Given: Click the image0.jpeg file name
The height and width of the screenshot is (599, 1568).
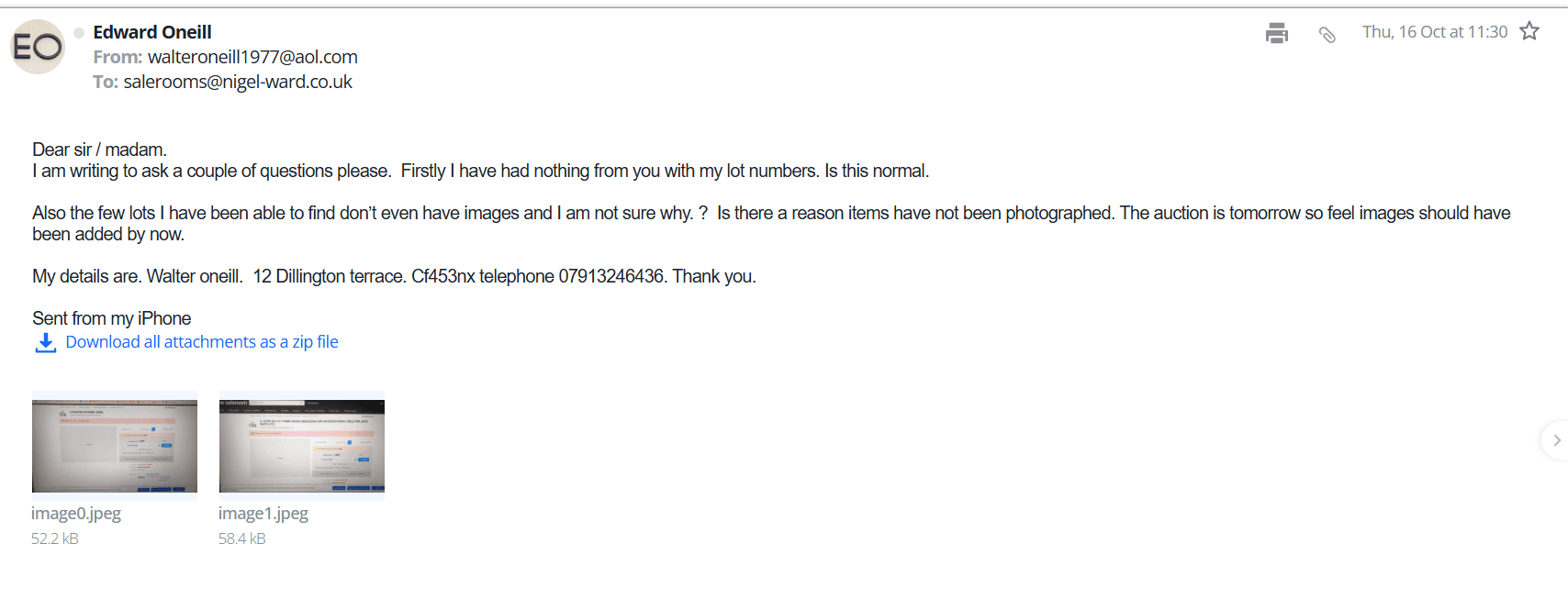Looking at the screenshot, I should tap(76, 514).
